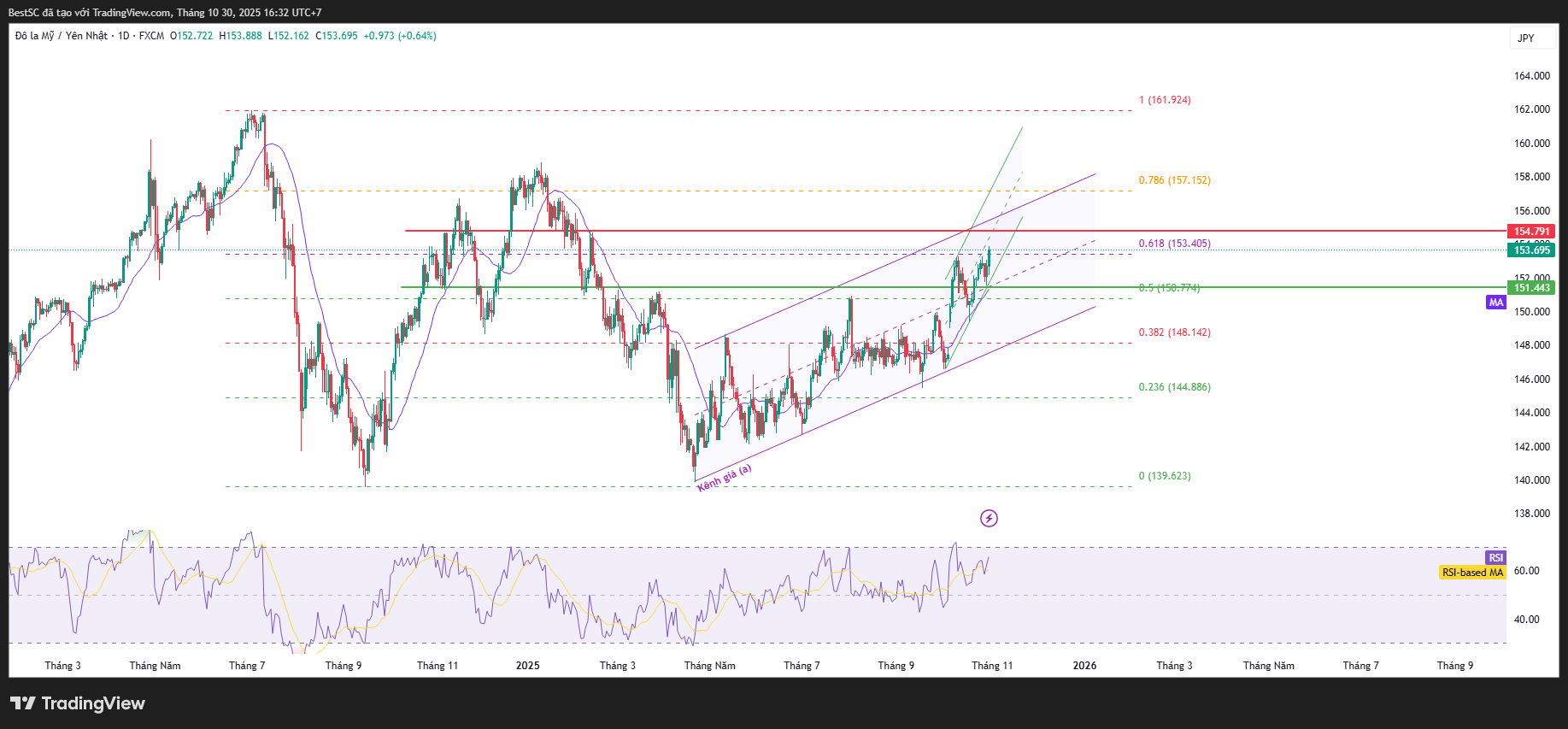Click the Đô la Mỹ / Yên Nhật symbol title
The width and height of the screenshot is (1568, 729).
tap(62, 36)
